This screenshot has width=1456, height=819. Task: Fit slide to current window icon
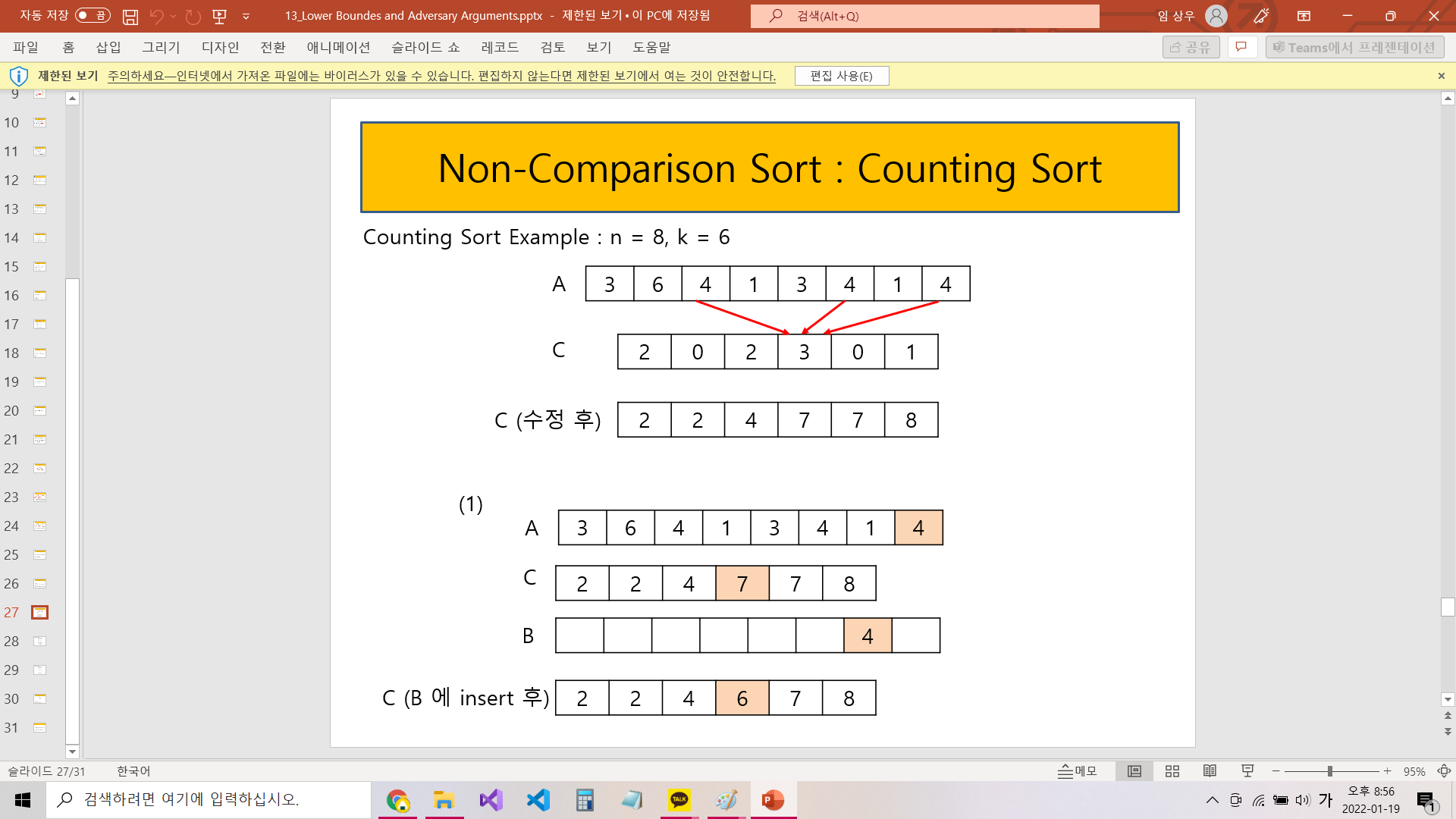pos(1444,771)
